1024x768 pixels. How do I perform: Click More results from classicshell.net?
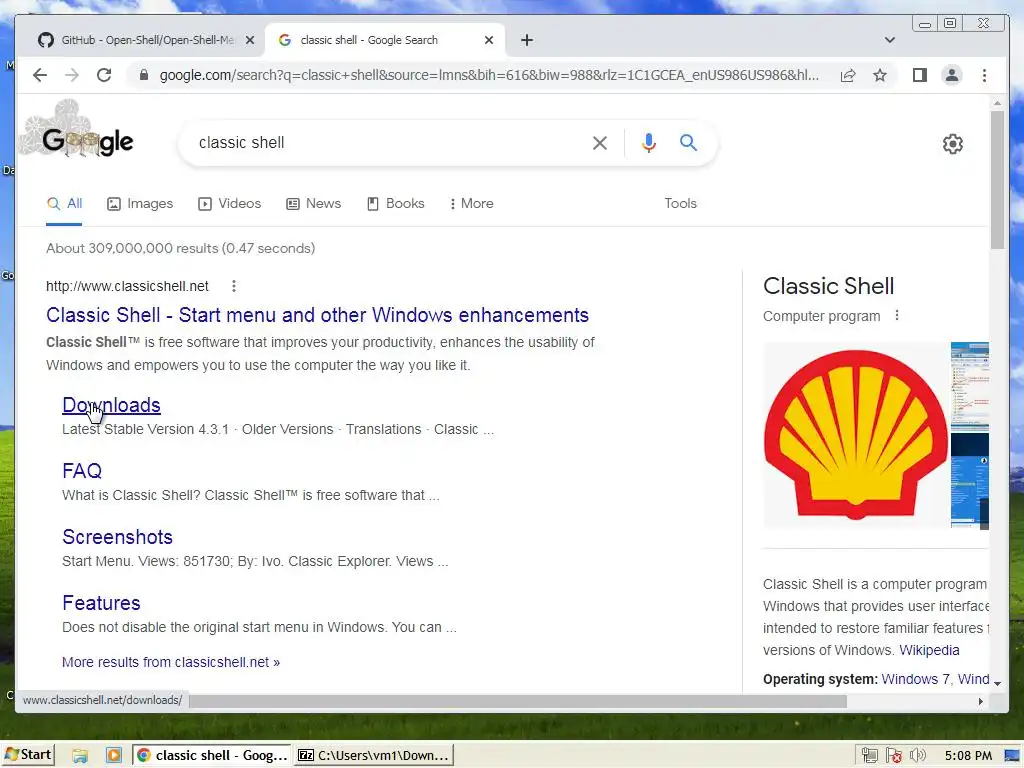click(x=171, y=662)
